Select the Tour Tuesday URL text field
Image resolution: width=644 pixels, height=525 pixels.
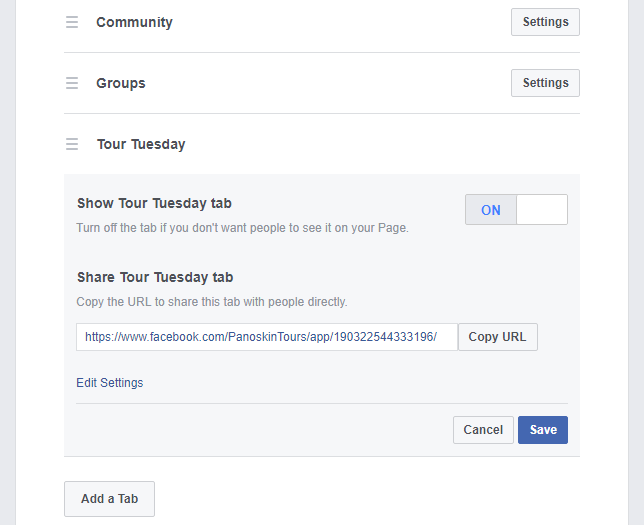(x=267, y=337)
